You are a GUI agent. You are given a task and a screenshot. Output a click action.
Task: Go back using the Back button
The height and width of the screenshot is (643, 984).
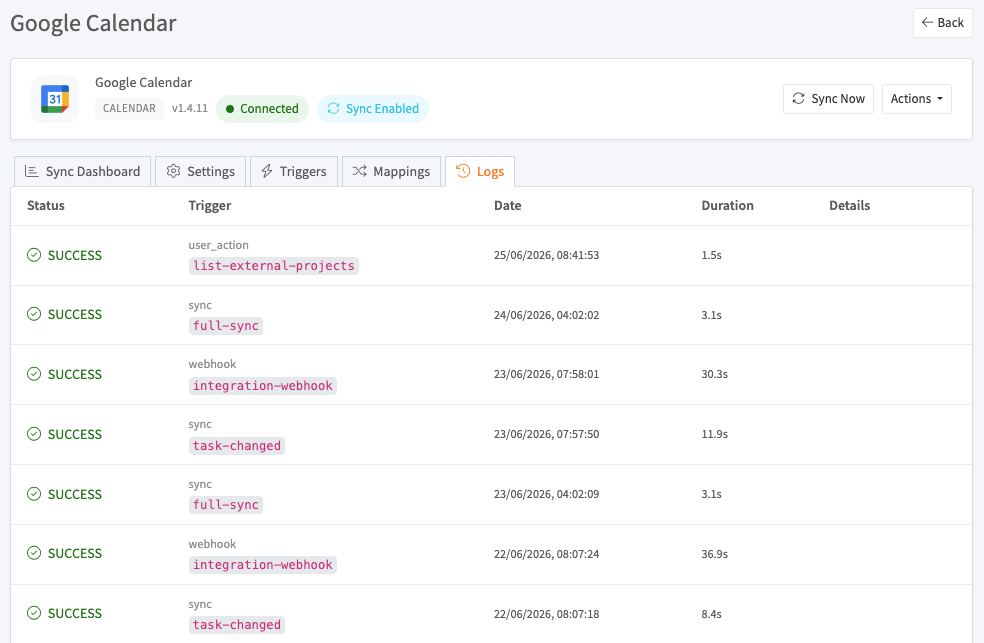coord(943,23)
